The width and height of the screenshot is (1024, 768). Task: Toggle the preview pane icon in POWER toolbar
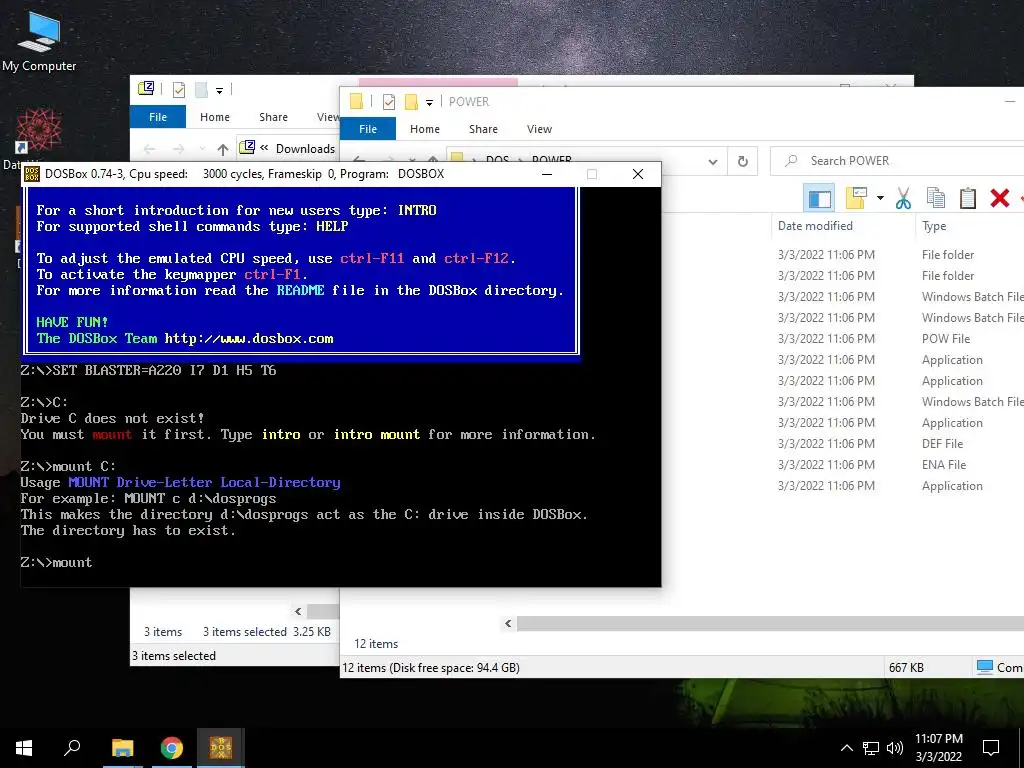pyautogui.click(x=820, y=198)
